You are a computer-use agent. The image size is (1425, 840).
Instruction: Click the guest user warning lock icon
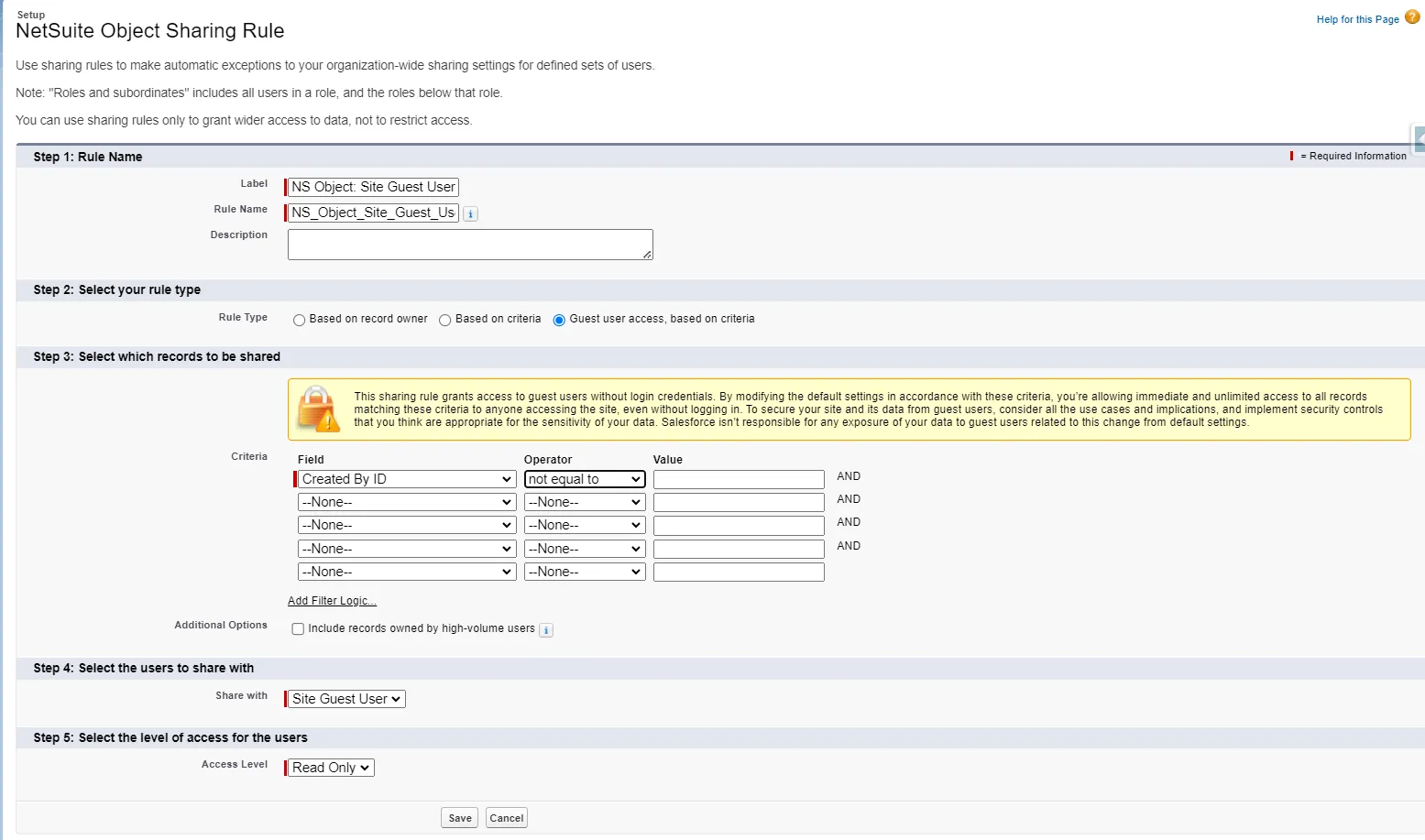pos(319,409)
